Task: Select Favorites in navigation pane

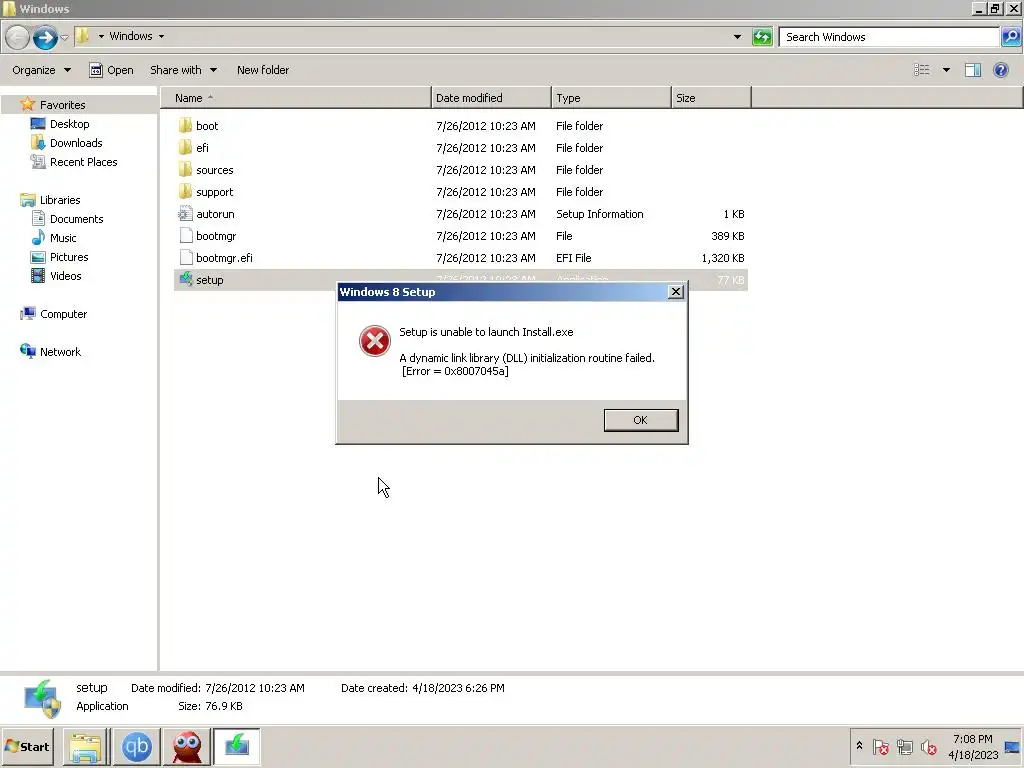Action: (62, 105)
